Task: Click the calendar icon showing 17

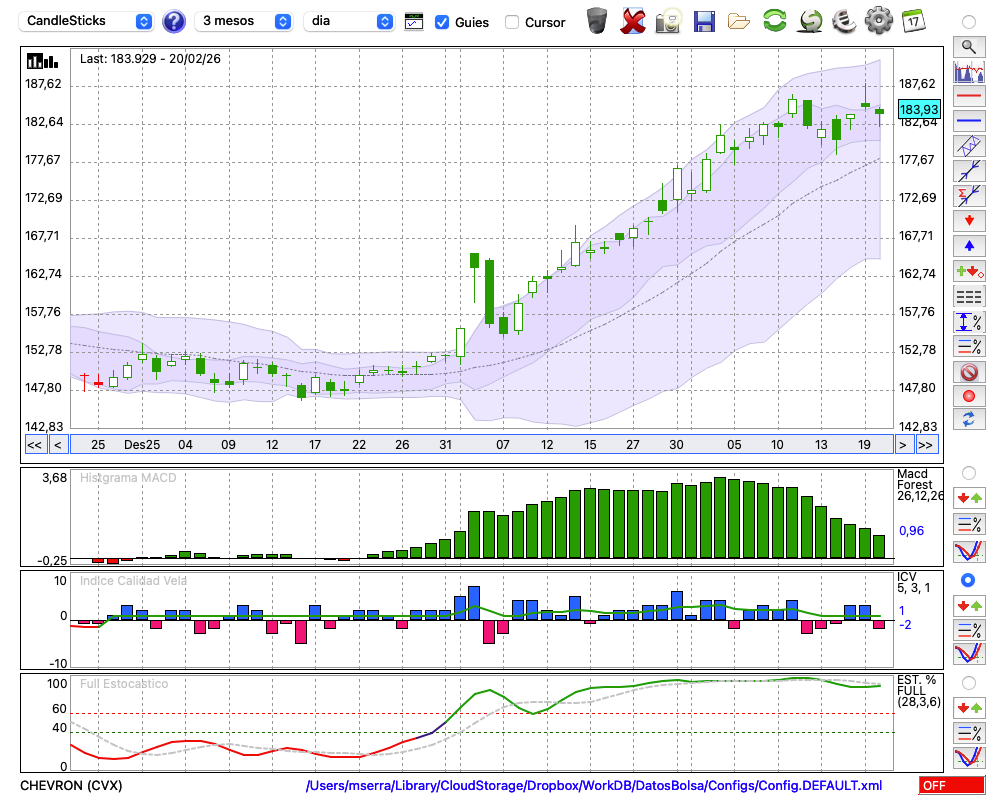Action: (x=912, y=20)
